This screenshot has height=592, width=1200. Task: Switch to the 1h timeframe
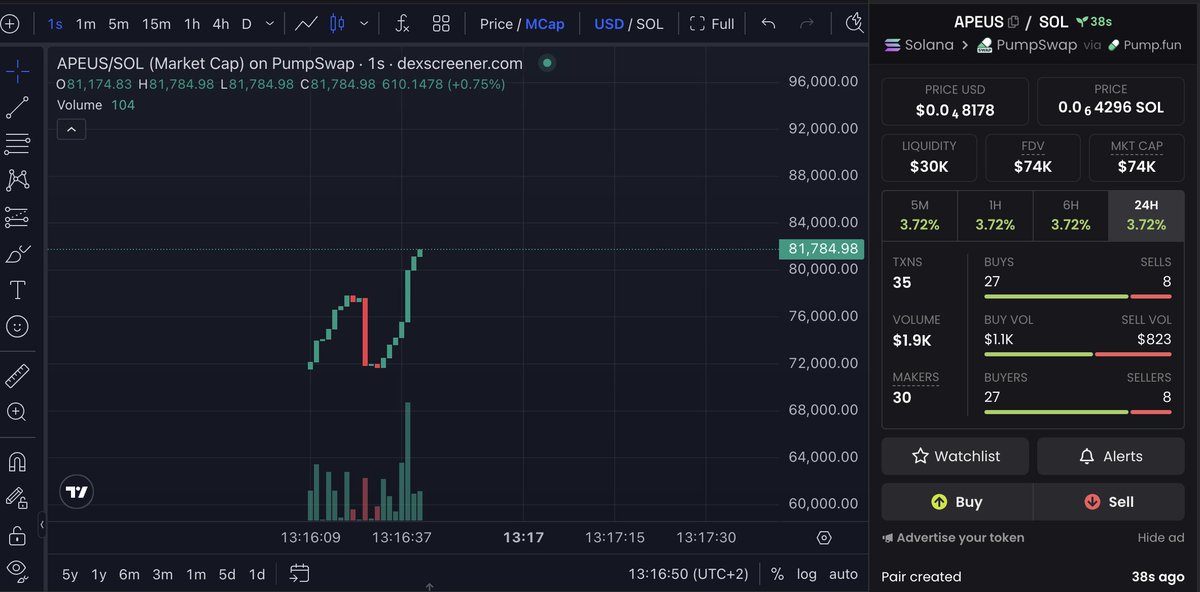(192, 23)
